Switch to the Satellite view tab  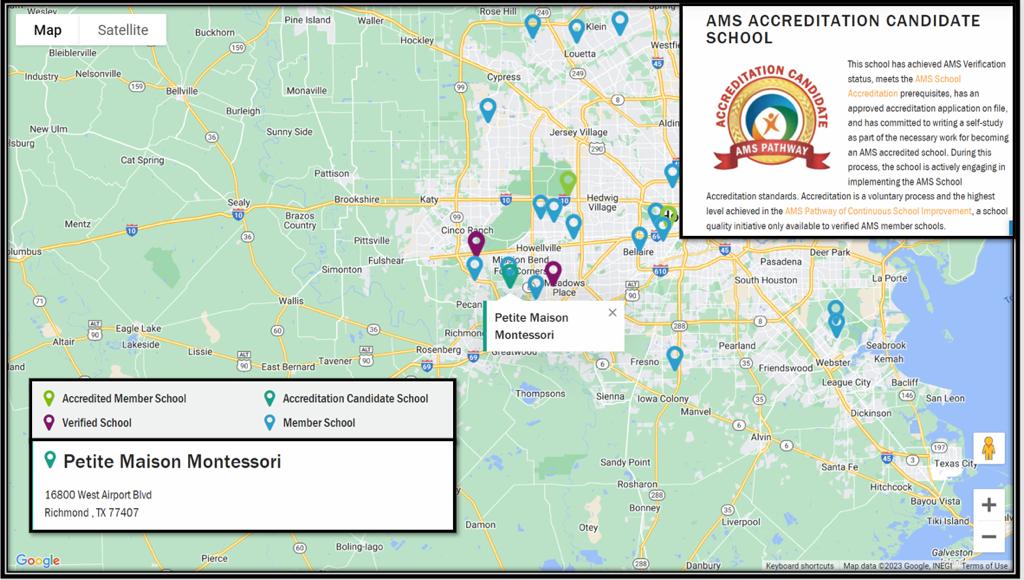pyautogui.click(x=123, y=30)
